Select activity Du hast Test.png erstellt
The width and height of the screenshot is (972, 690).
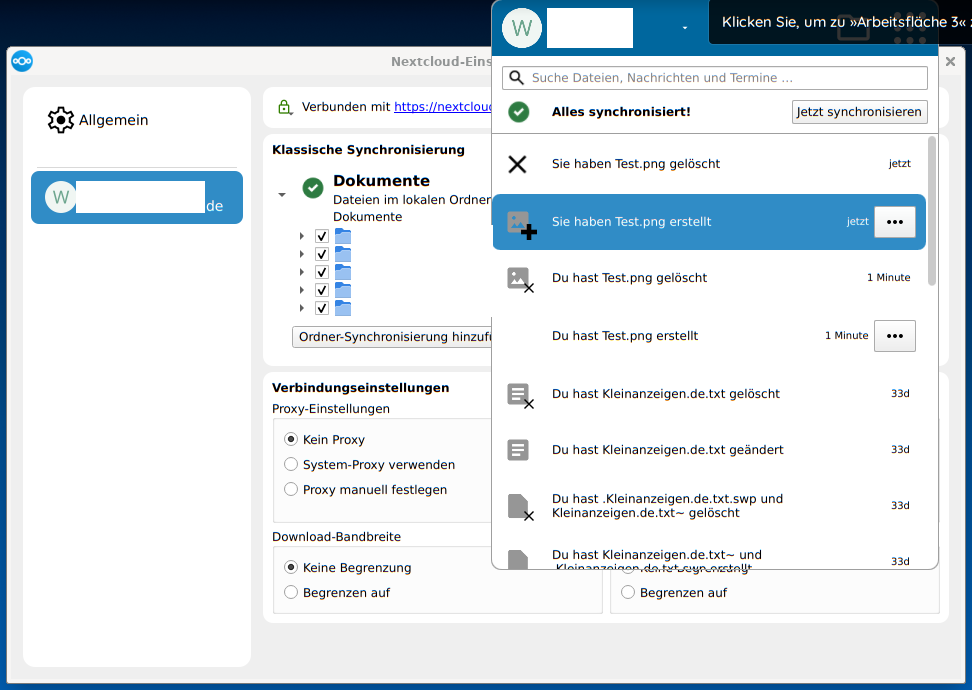[x=709, y=335]
